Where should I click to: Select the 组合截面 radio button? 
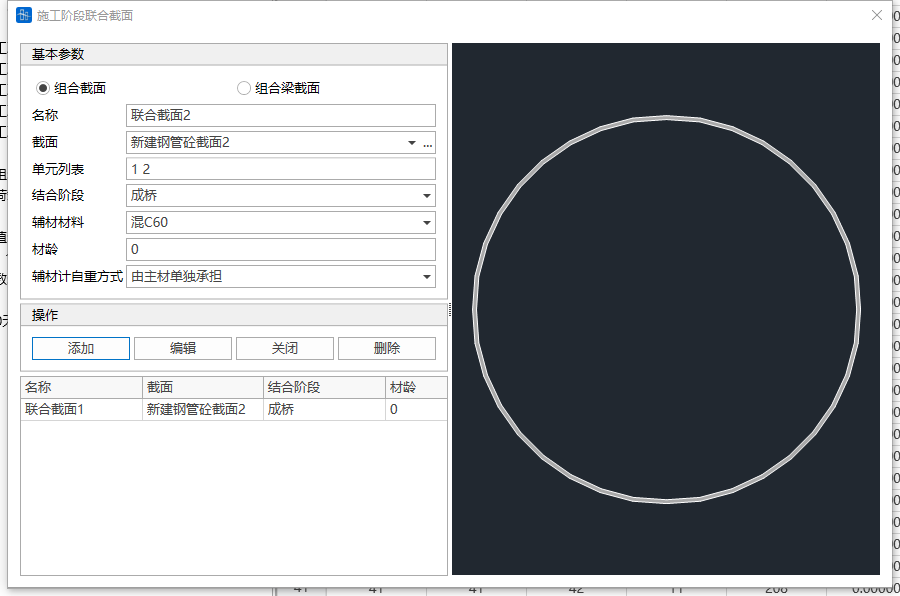point(42,88)
